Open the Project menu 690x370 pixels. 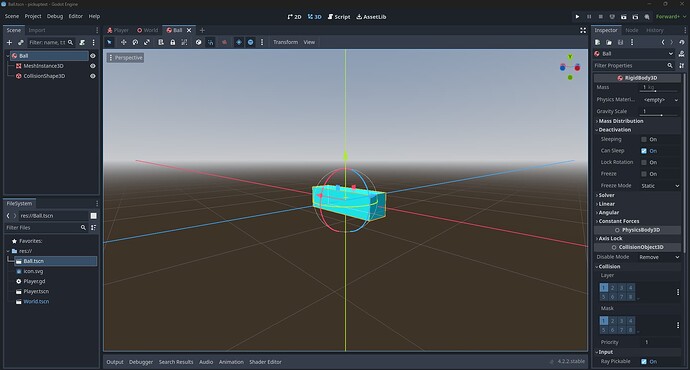pyautogui.click(x=33, y=16)
